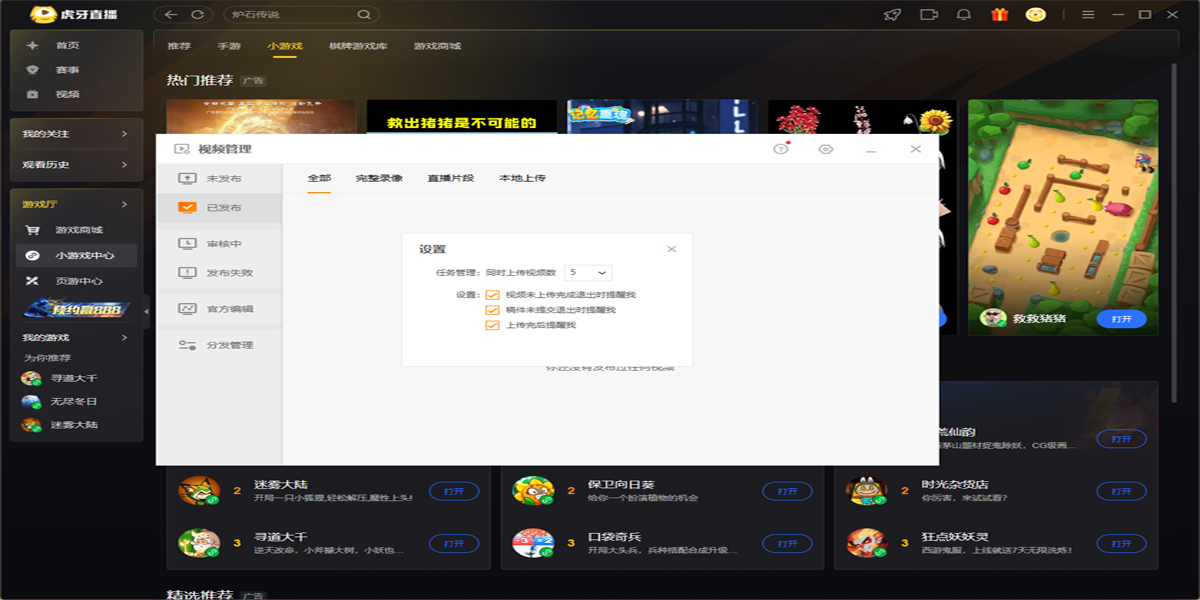1200x600 pixels.
Task: Open the user avatar profile
Action: coord(1035,15)
